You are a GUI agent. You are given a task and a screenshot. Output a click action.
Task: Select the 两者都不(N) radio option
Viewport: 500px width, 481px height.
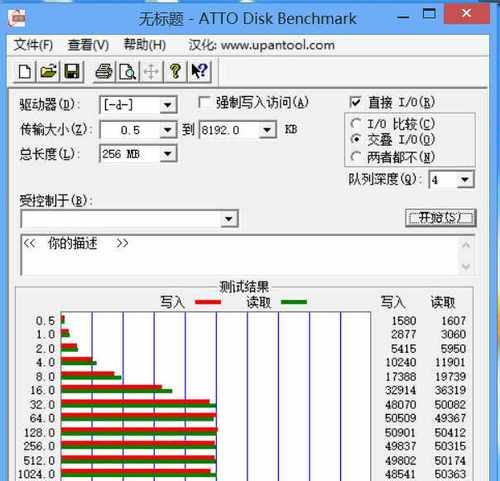point(356,156)
